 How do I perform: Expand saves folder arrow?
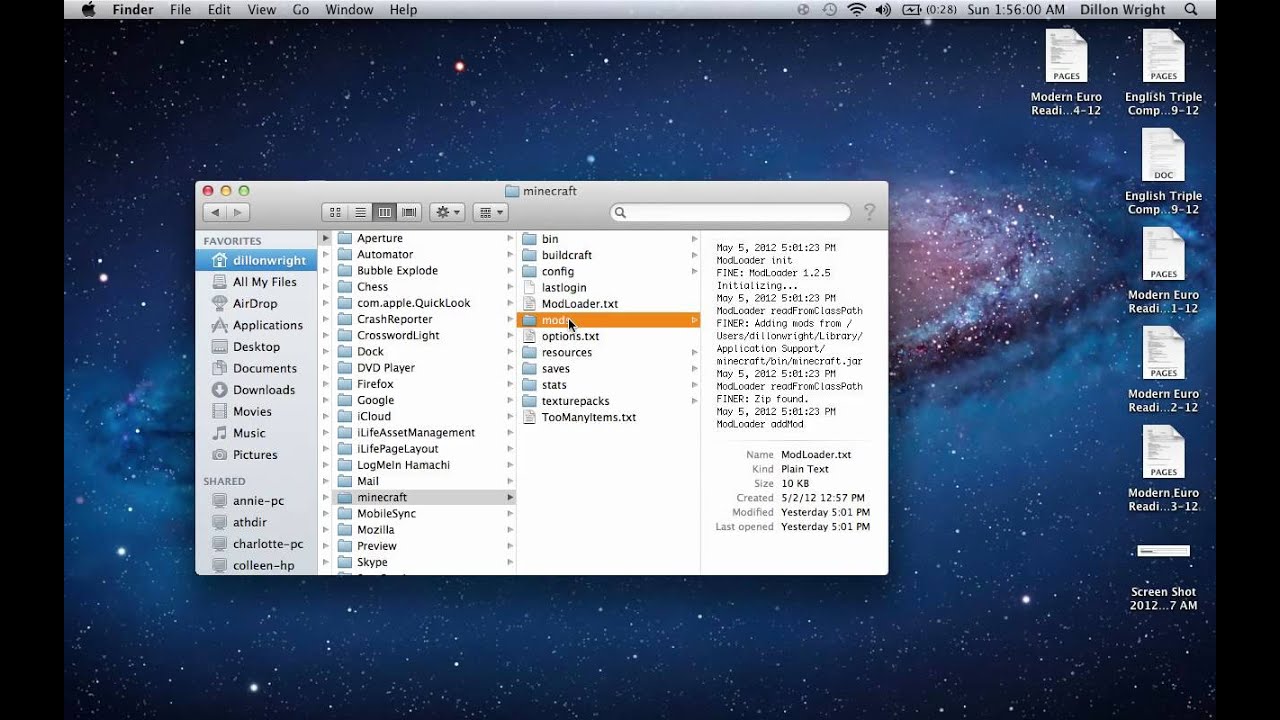[694, 369]
